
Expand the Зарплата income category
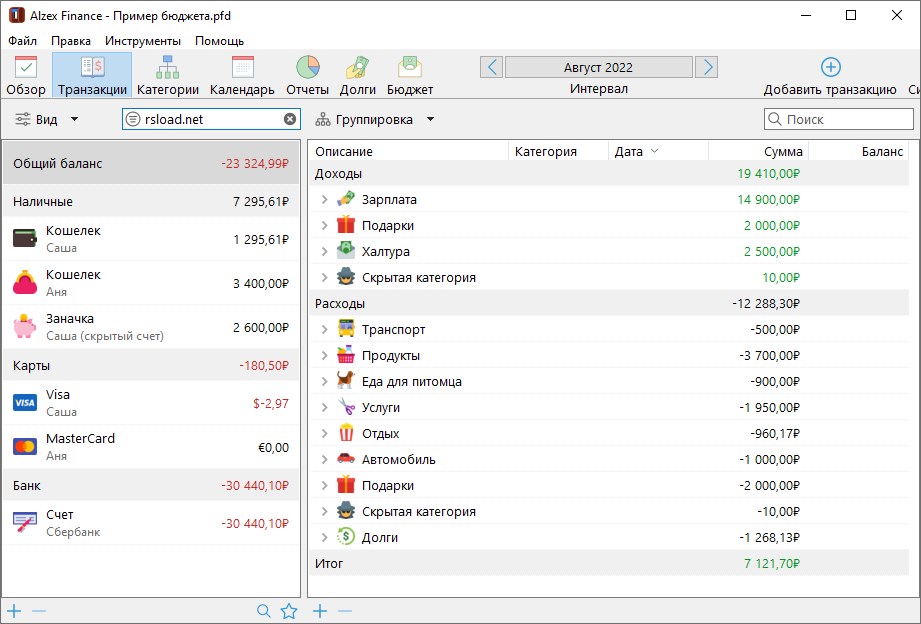click(x=321, y=201)
